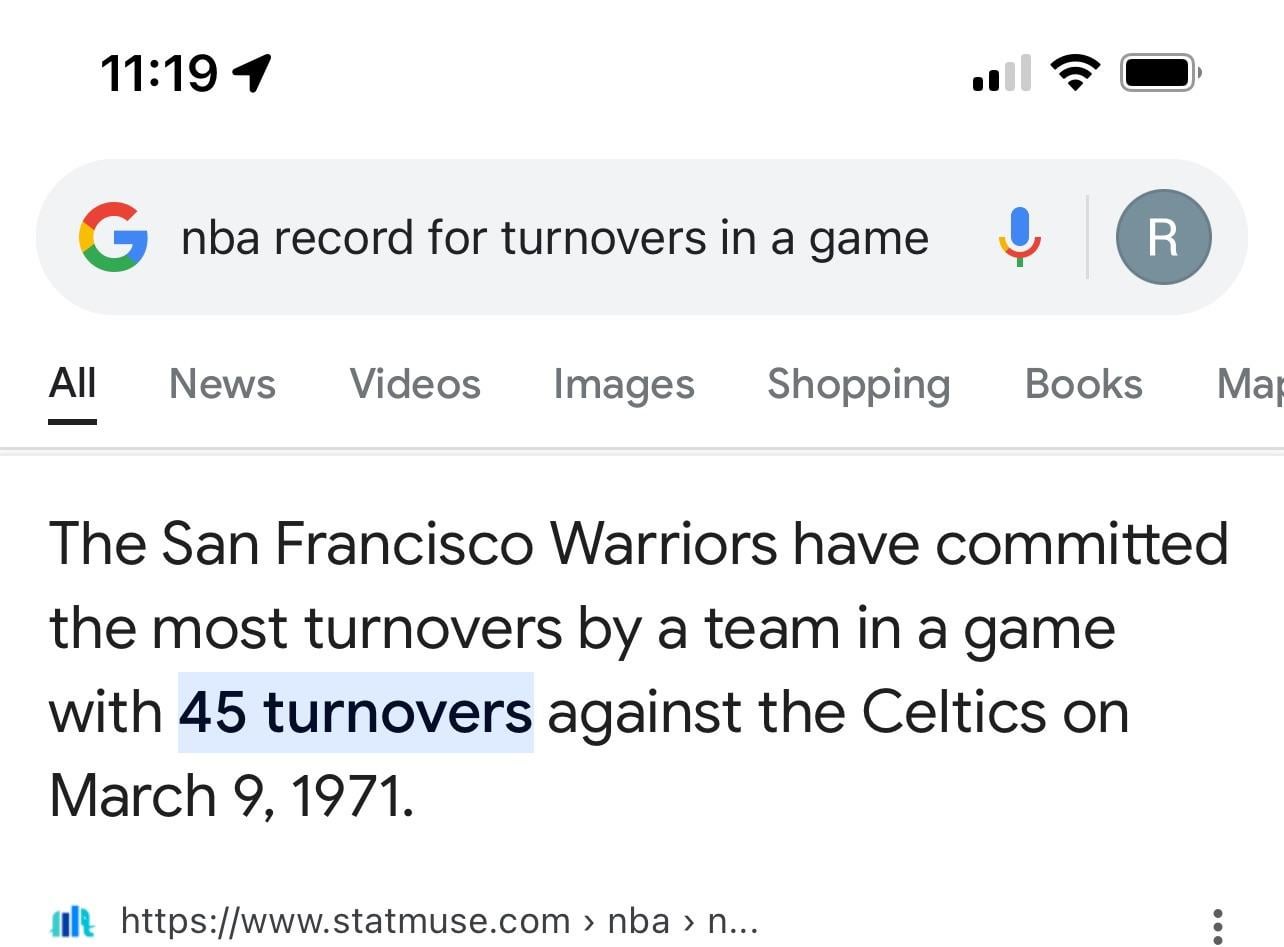
Task: Tap the Google logo icon
Action: click(x=113, y=237)
